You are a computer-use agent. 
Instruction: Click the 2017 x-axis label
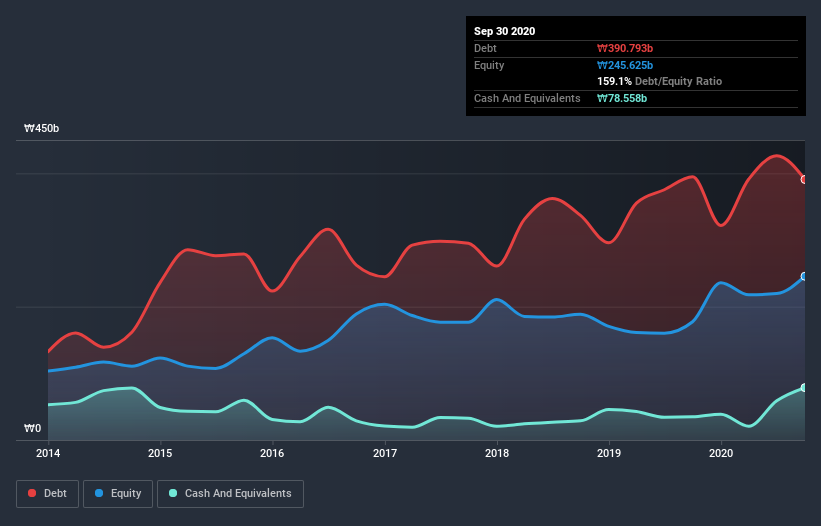click(385, 453)
